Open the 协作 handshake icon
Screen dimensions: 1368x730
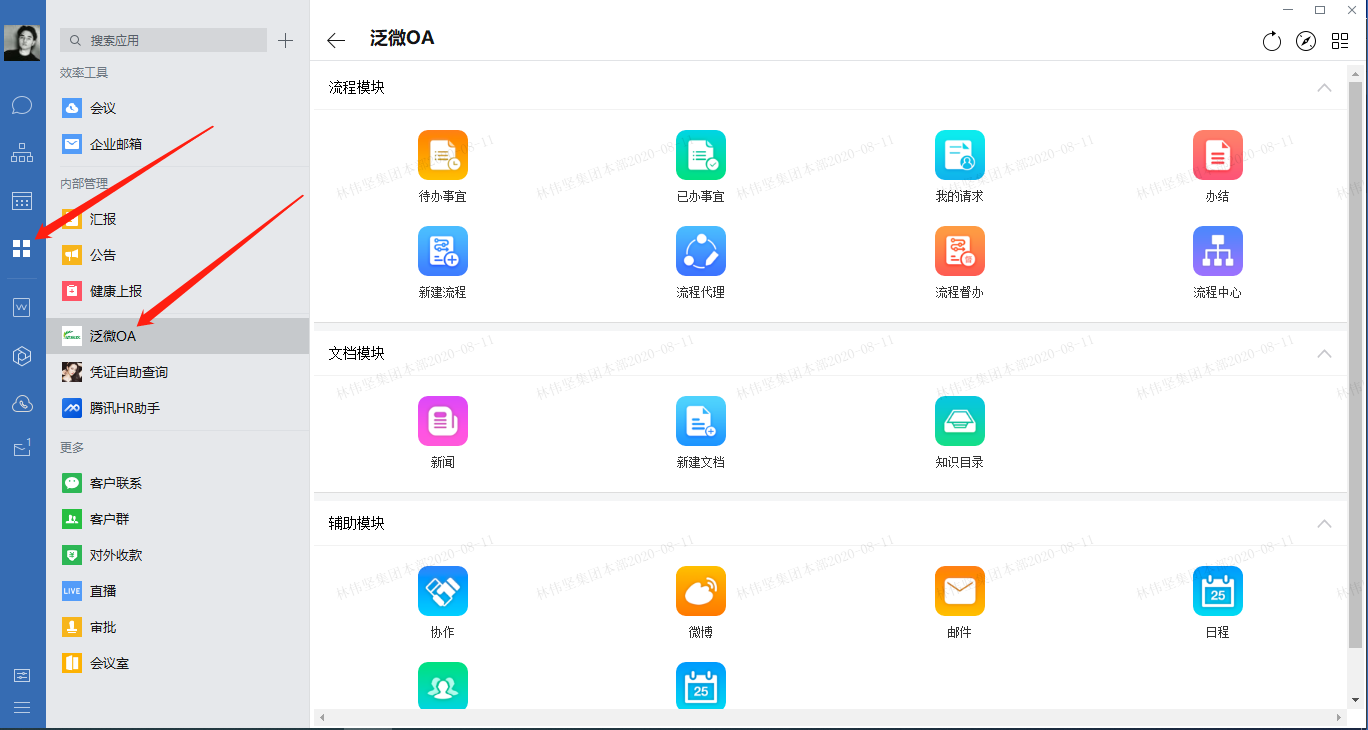tap(443, 591)
